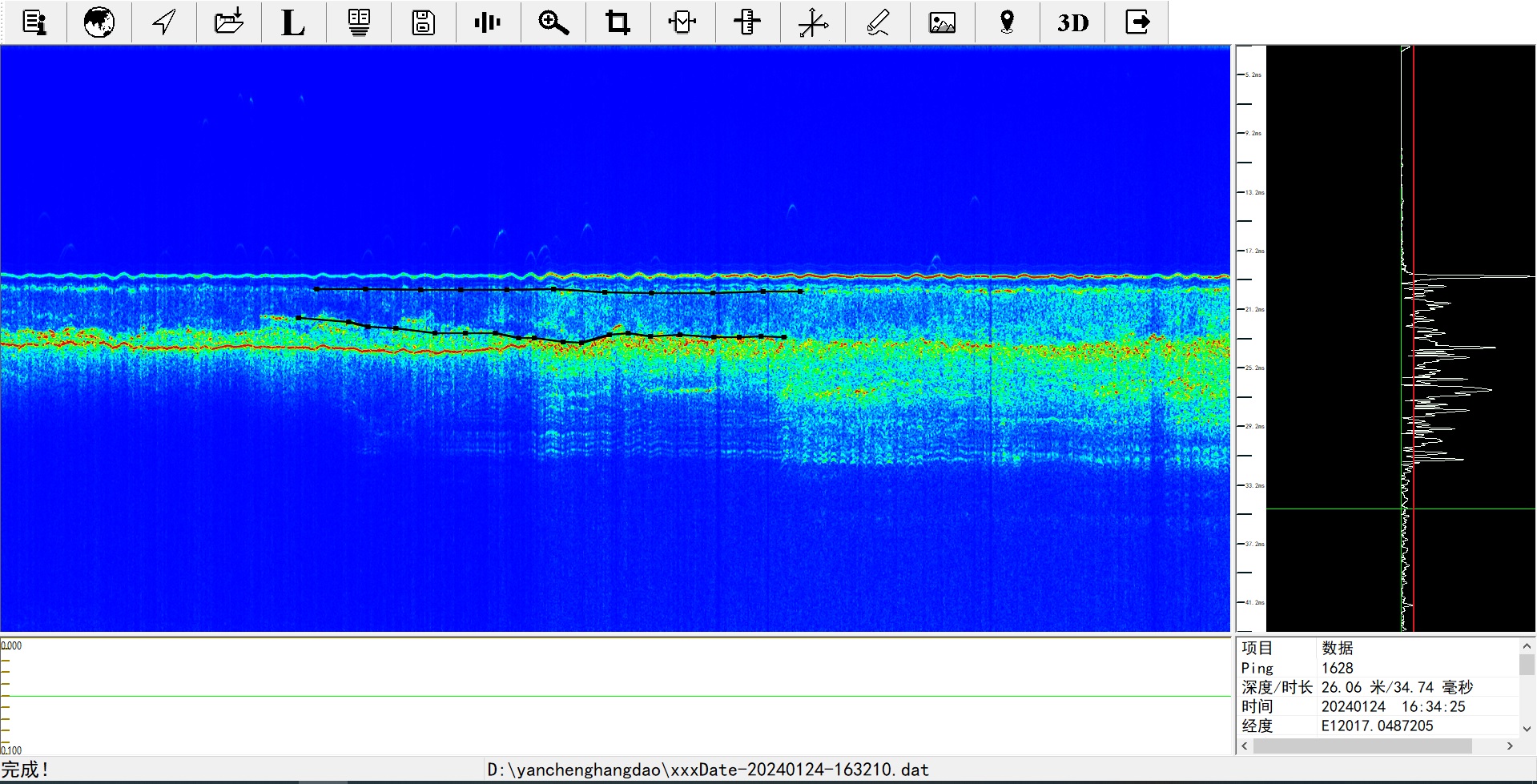1537x784 pixels.
Task: Open a data file with folder icon
Action: (x=229, y=22)
